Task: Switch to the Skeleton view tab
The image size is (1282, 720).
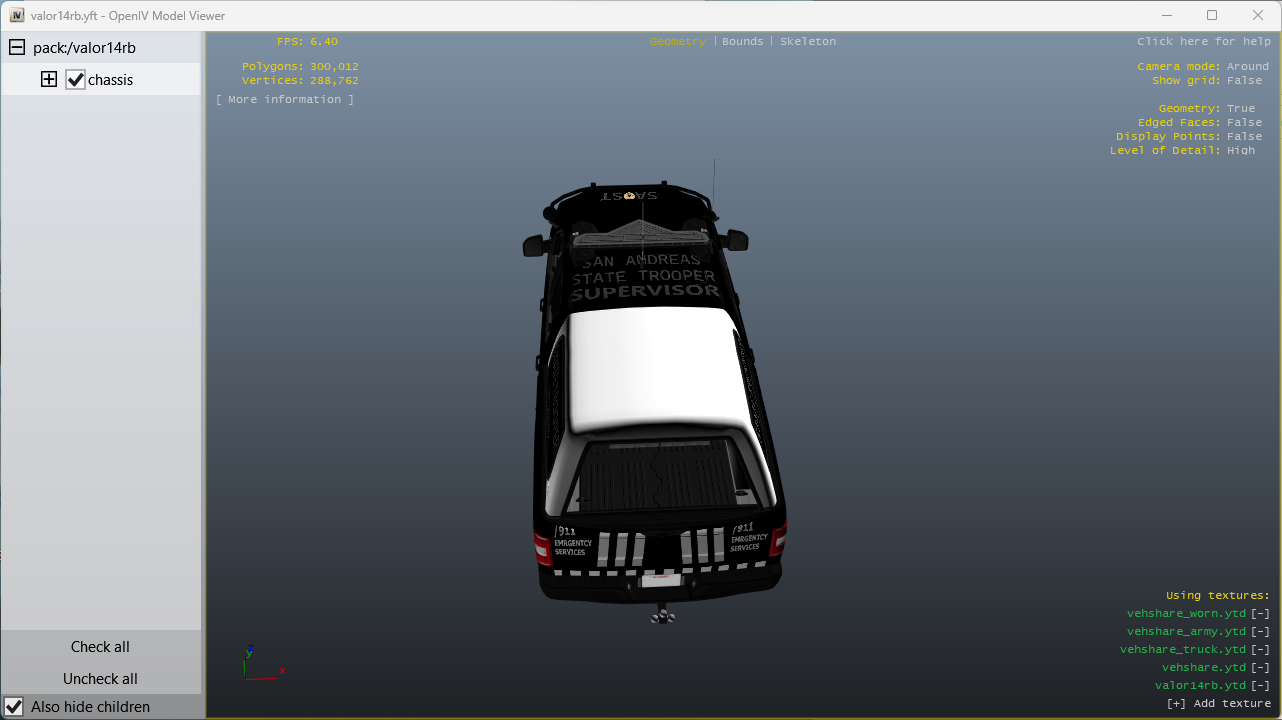Action: coord(808,42)
